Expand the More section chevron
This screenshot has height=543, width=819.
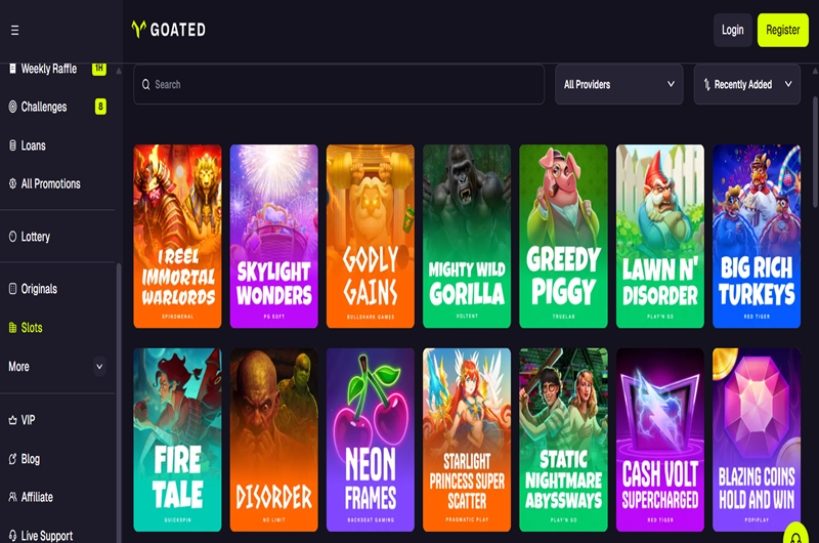point(99,367)
